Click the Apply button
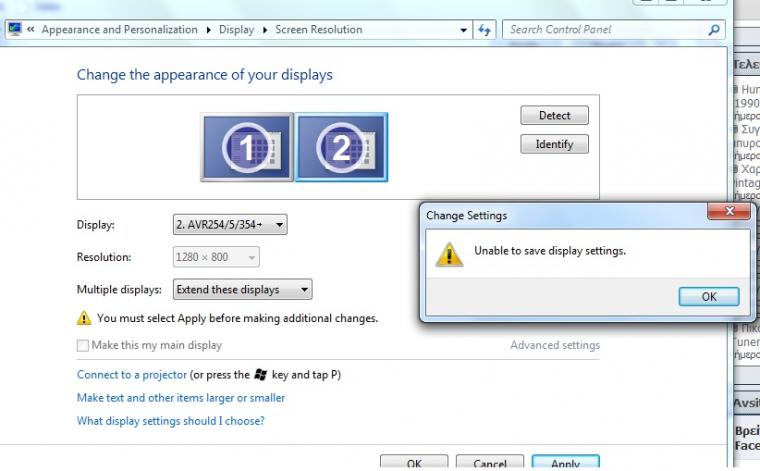 click(565, 464)
